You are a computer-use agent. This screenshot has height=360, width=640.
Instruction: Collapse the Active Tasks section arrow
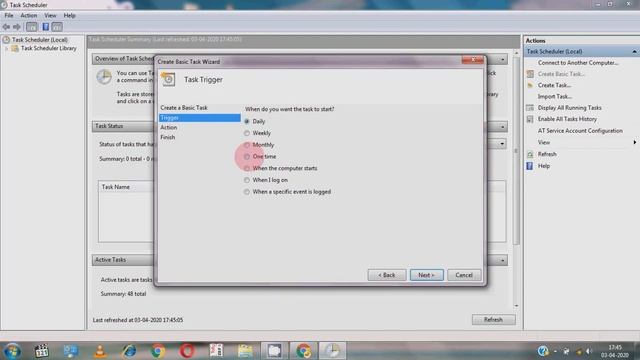coord(502,260)
